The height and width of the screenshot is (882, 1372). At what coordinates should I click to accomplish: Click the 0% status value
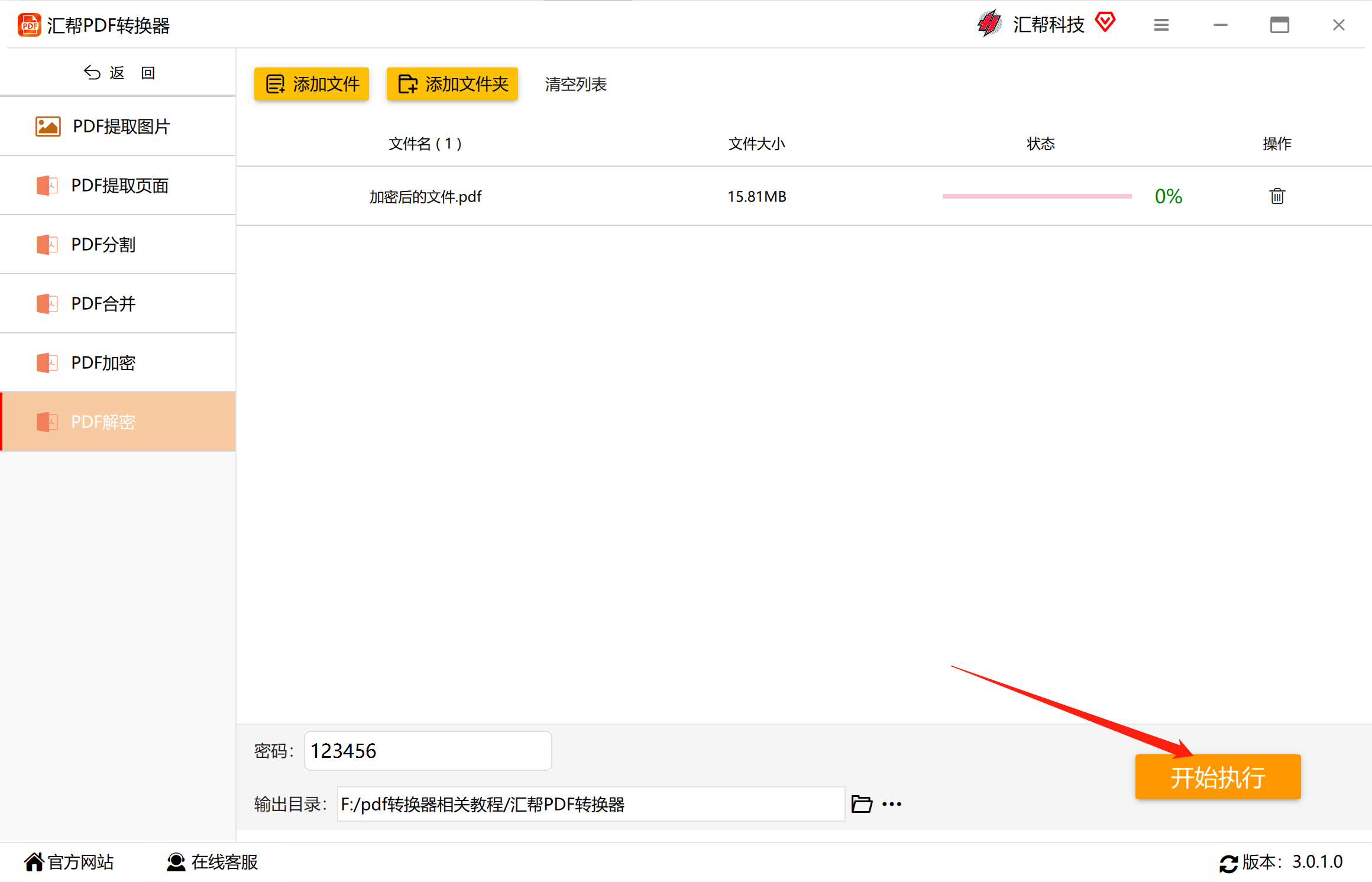coord(1169,196)
